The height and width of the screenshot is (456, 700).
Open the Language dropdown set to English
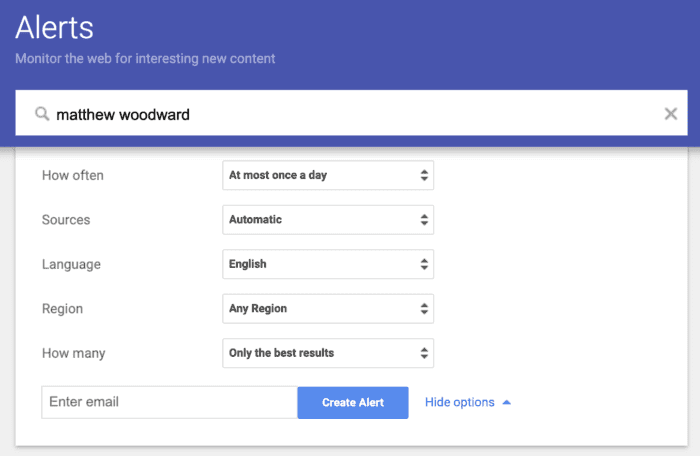click(328, 264)
